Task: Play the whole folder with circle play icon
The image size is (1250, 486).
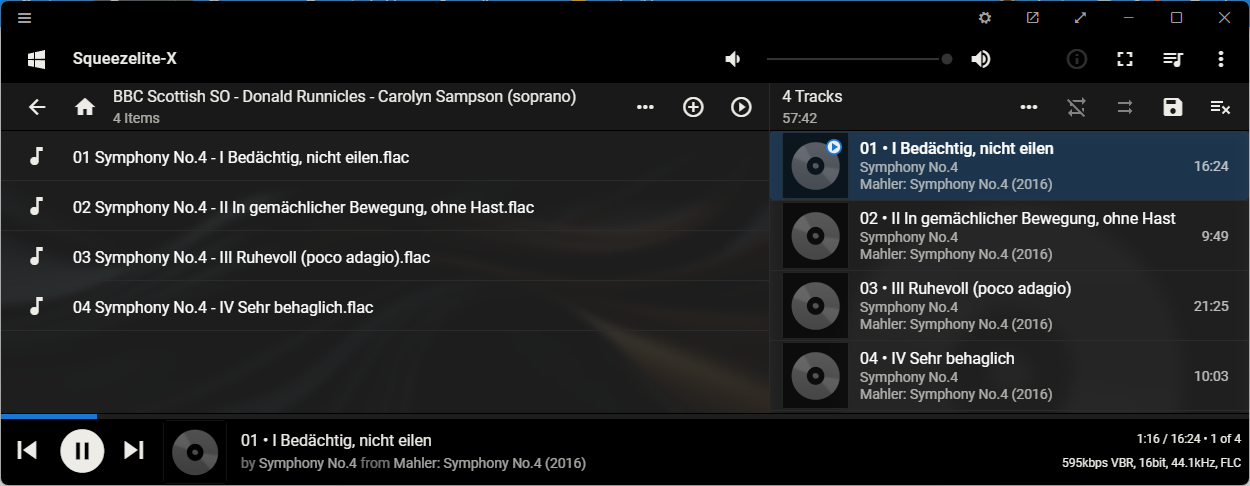Action: (741, 107)
